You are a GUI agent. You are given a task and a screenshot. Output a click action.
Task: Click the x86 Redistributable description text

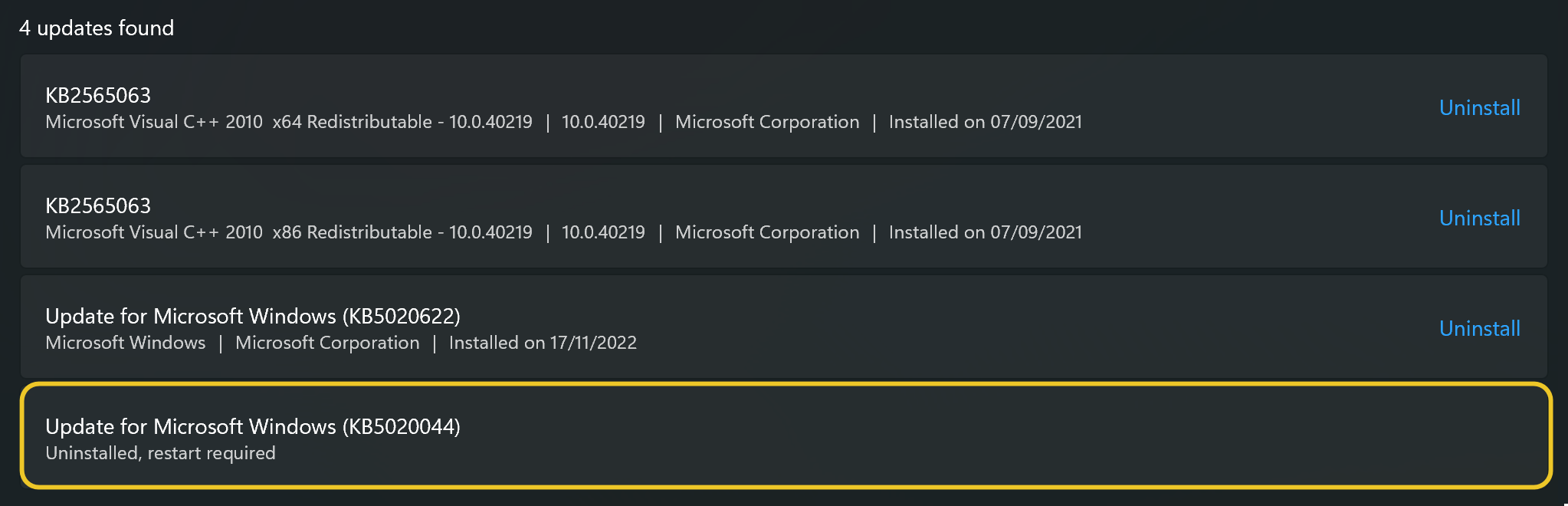point(288,232)
